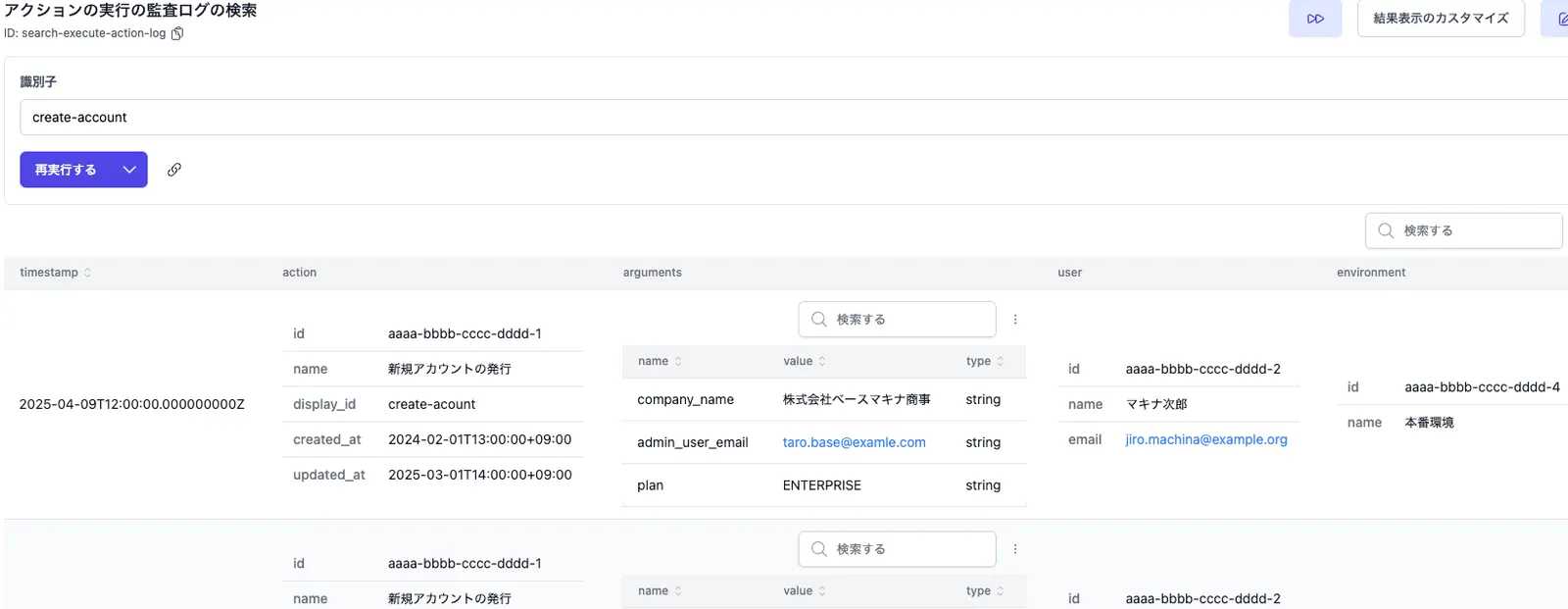Select page title アクションの実行の監査ログの検索
The height and width of the screenshot is (609, 1568).
[x=130, y=11]
